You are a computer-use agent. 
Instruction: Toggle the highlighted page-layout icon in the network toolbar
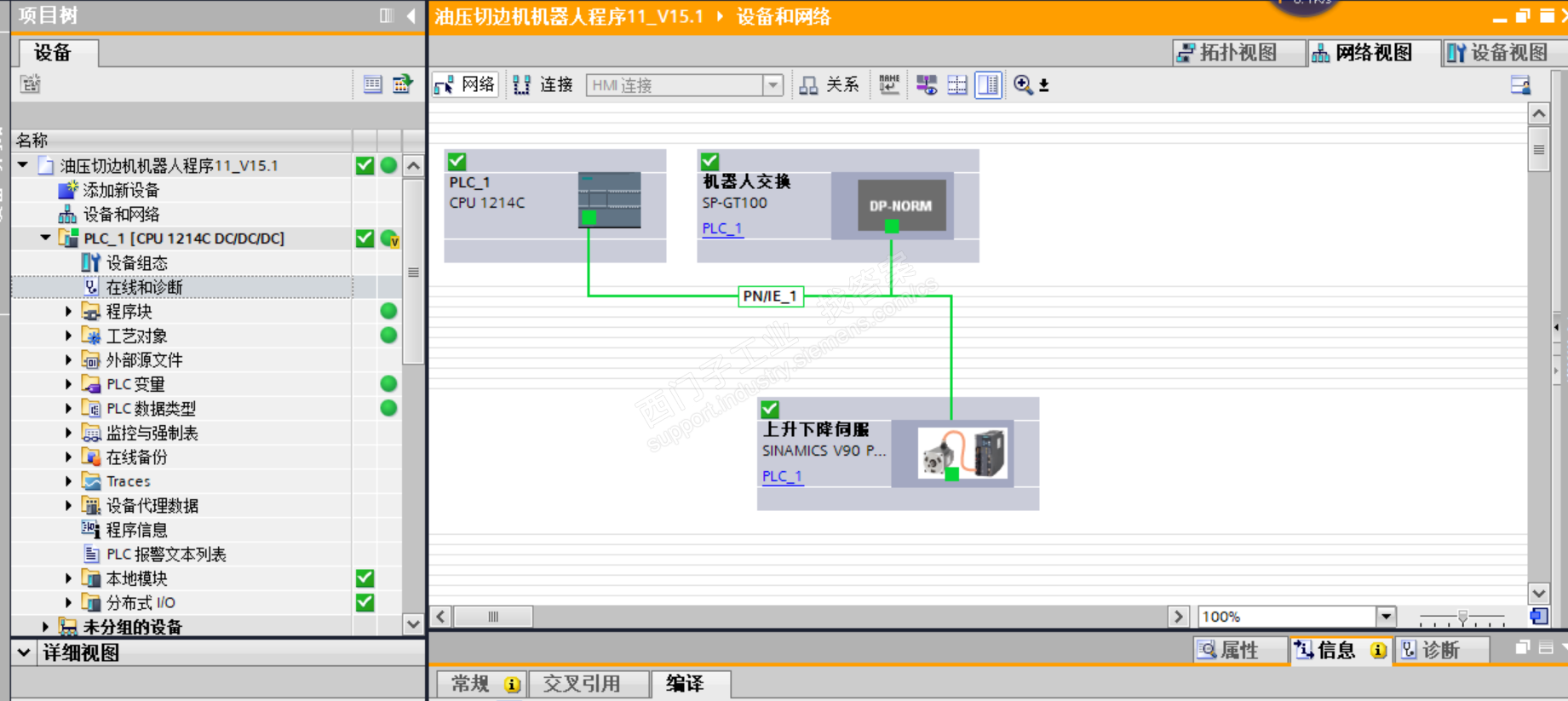tap(988, 85)
